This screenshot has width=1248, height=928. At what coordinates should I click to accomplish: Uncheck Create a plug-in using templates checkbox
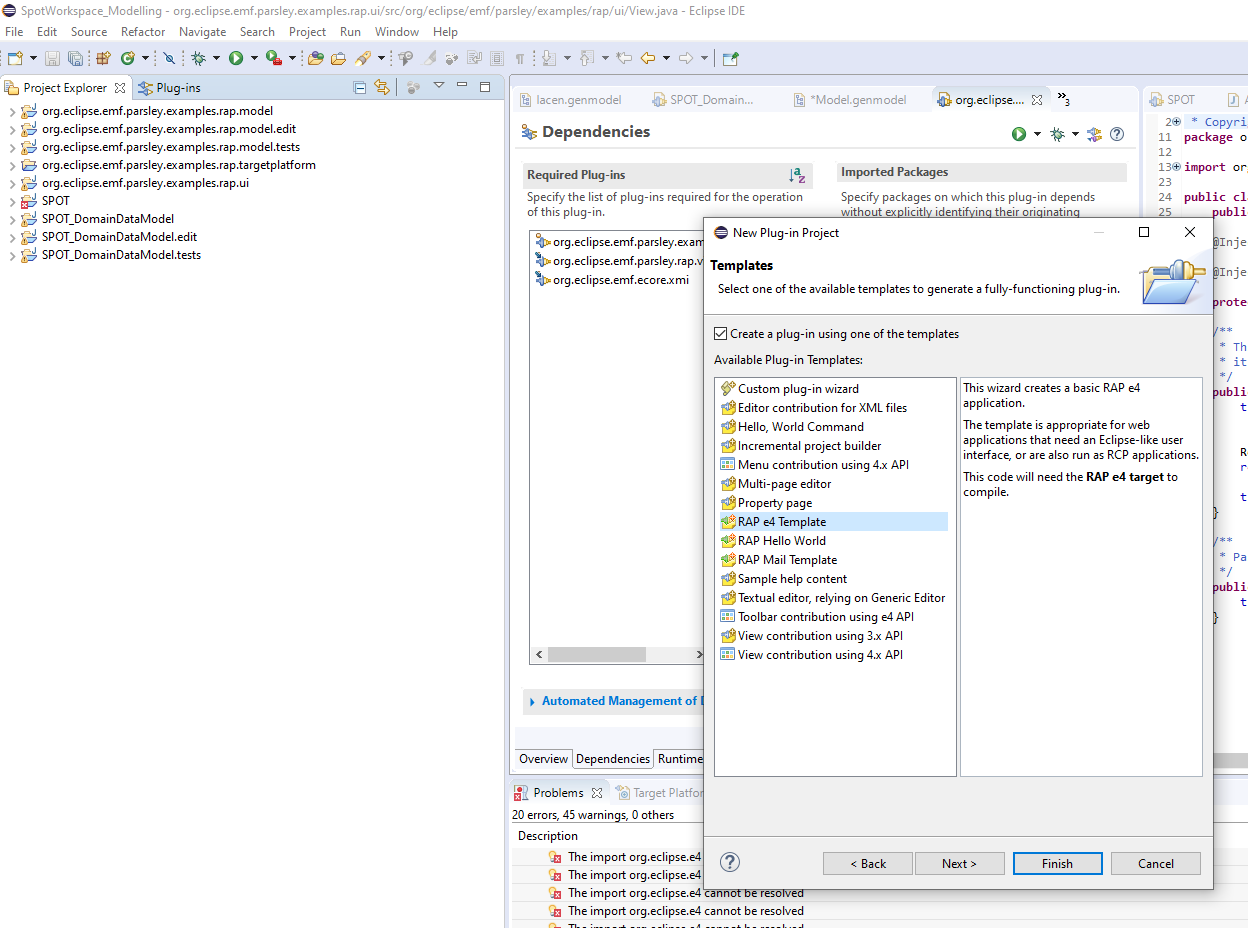click(x=721, y=334)
